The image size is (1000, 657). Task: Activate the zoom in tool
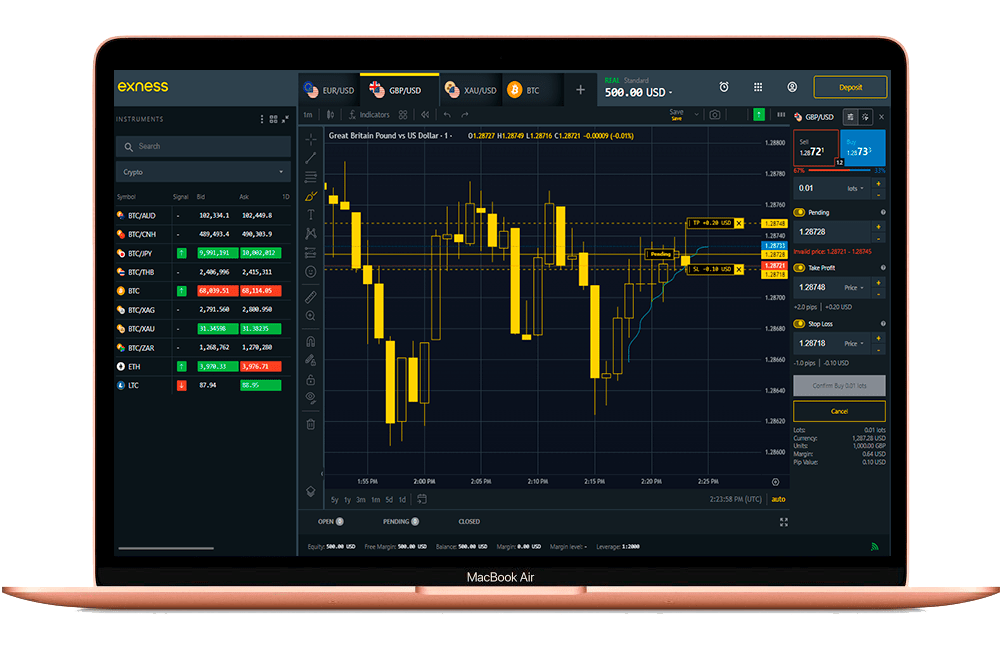tap(311, 316)
